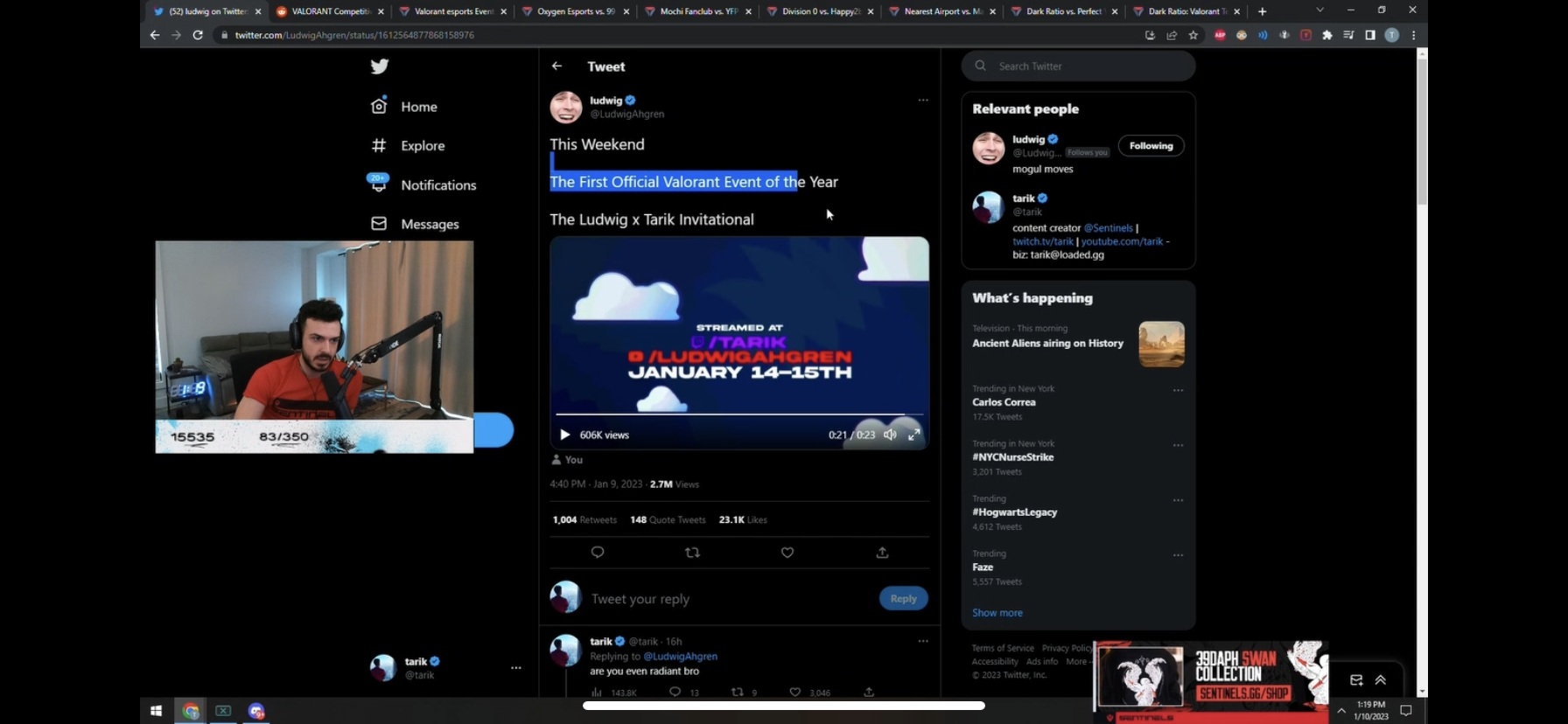Switch to the 'Nearest Airport vs.' tab
Viewport: 1568px width, 724px height.
[941, 11]
